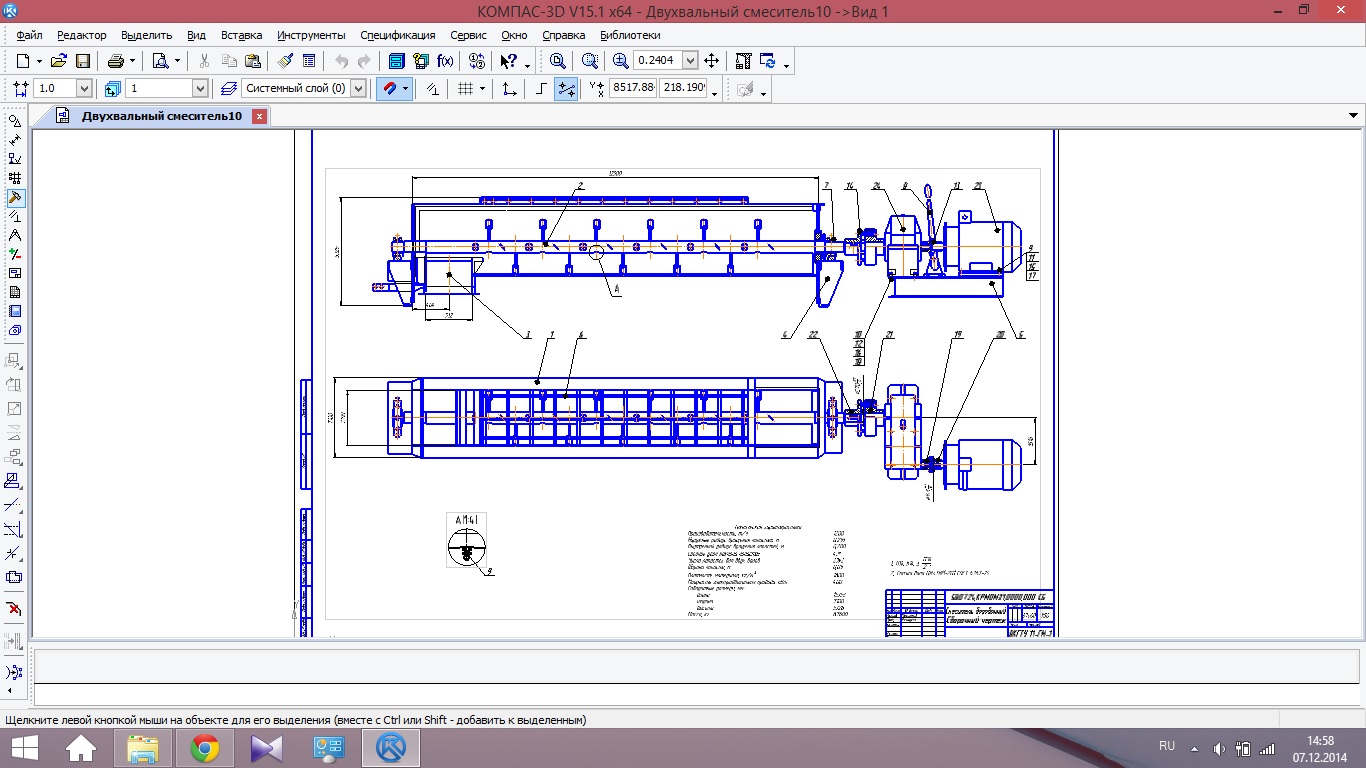Click the zoom value field 0.2404

tap(660, 61)
